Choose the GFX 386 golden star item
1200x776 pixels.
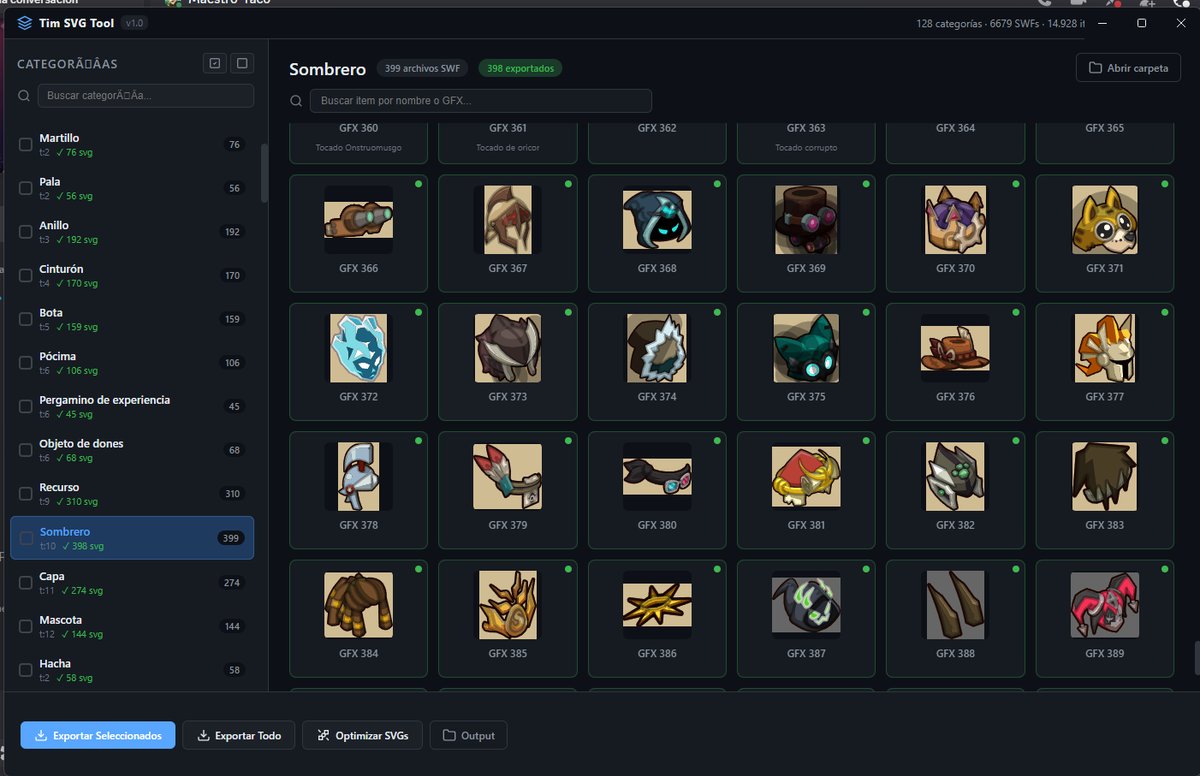656,605
